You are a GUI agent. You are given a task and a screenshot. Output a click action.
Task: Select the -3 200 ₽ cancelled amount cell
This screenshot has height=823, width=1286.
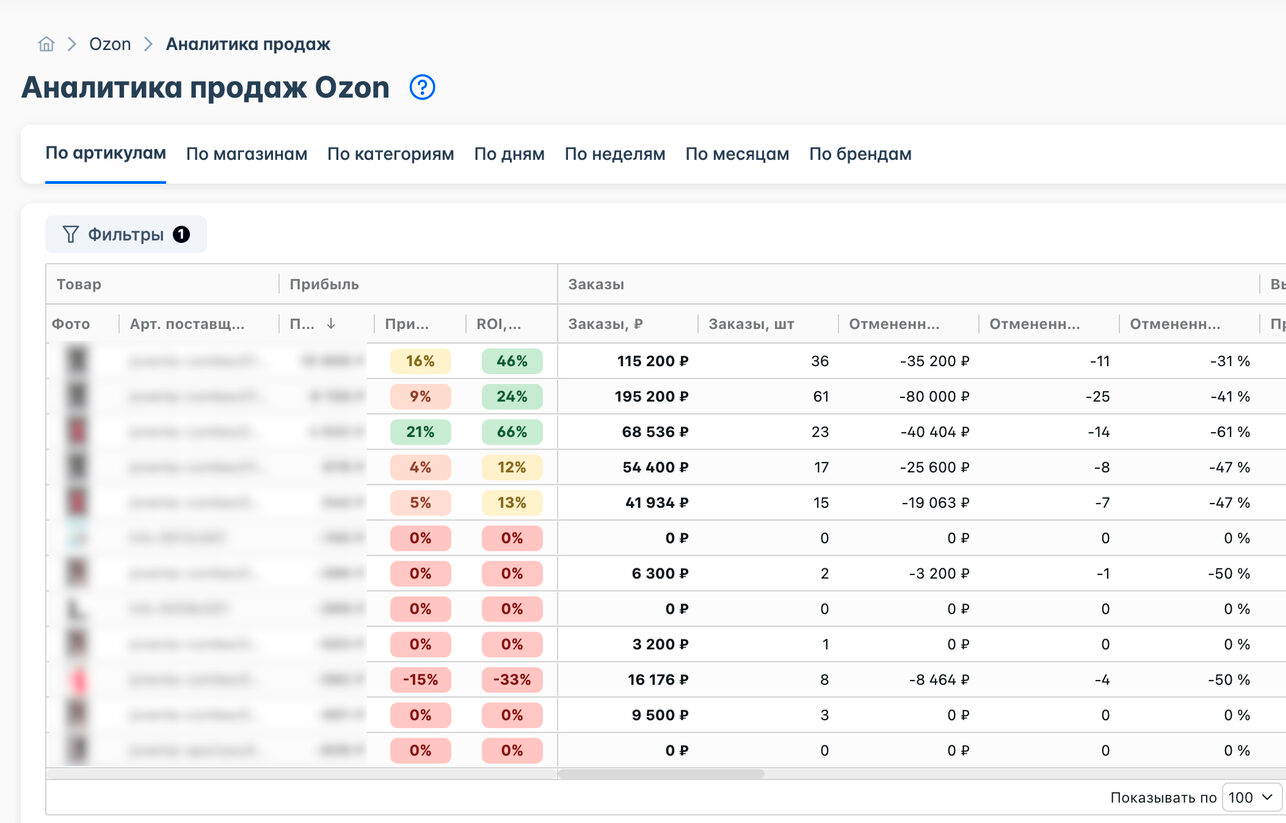coord(909,574)
